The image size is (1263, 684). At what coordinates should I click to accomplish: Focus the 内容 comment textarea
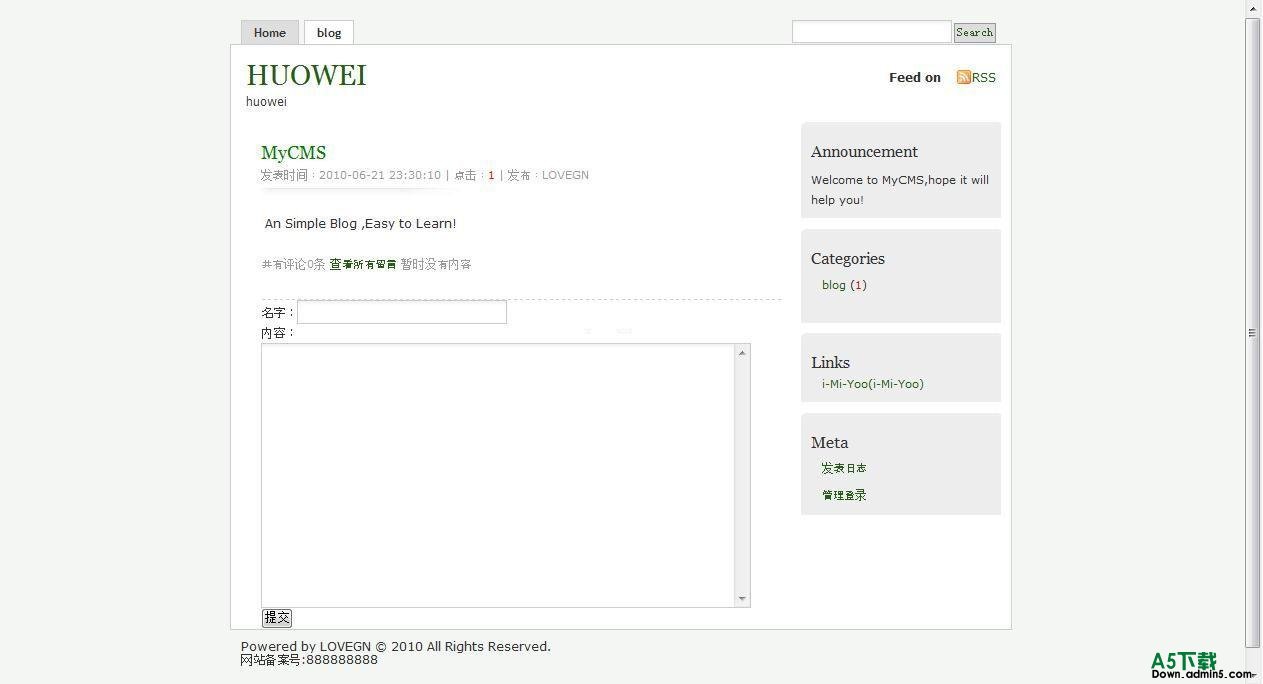[x=498, y=475]
